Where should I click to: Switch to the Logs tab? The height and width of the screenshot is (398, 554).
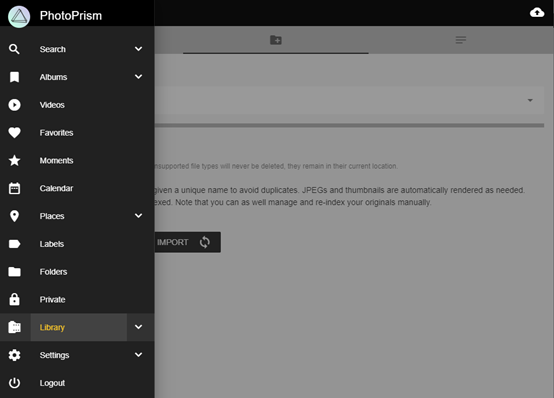click(x=461, y=40)
